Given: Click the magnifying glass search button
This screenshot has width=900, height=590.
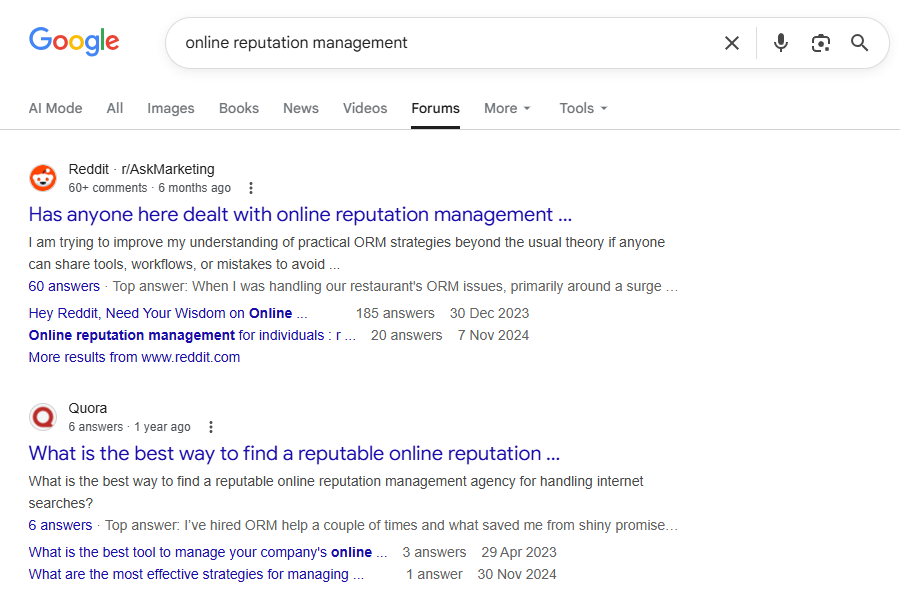Looking at the screenshot, I should pyautogui.click(x=859, y=43).
